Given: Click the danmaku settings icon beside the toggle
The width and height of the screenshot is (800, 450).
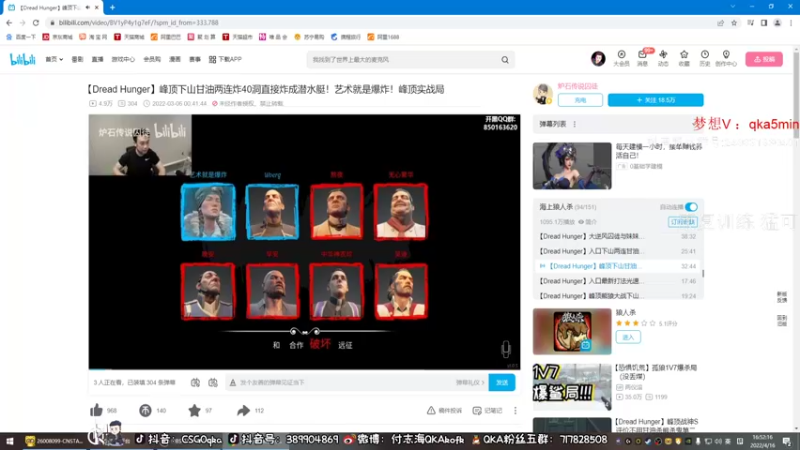Looking at the screenshot, I should (x=213, y=383).
